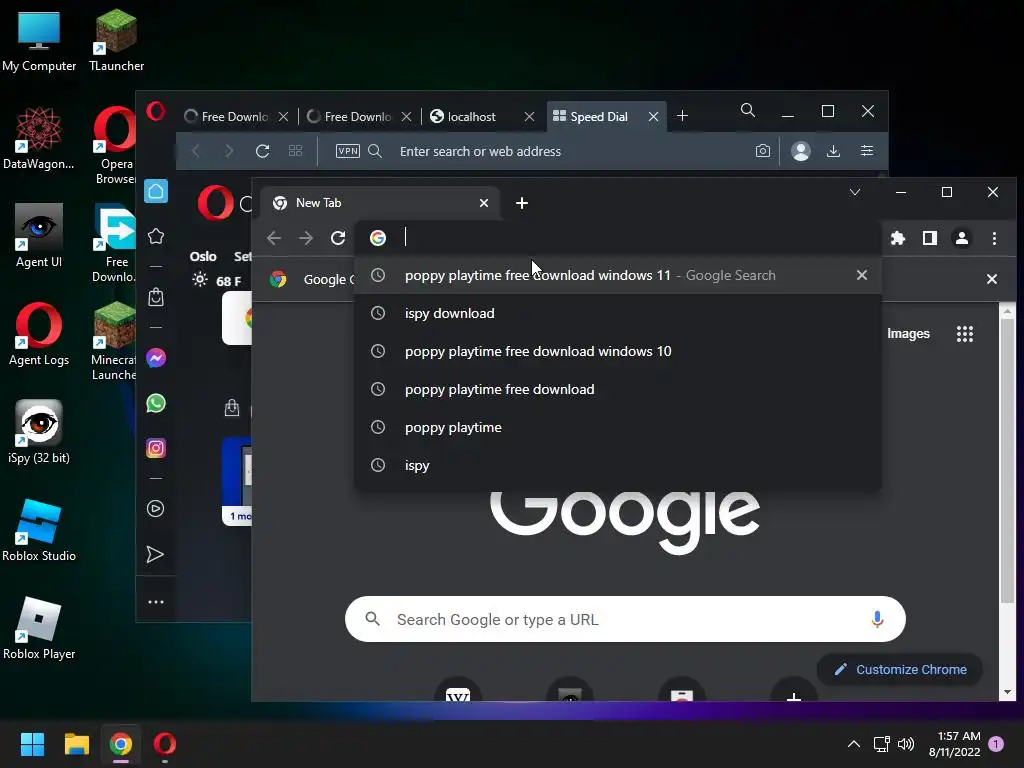
Task: Select TLauncher desktop icon
Action: click(116, 40)
